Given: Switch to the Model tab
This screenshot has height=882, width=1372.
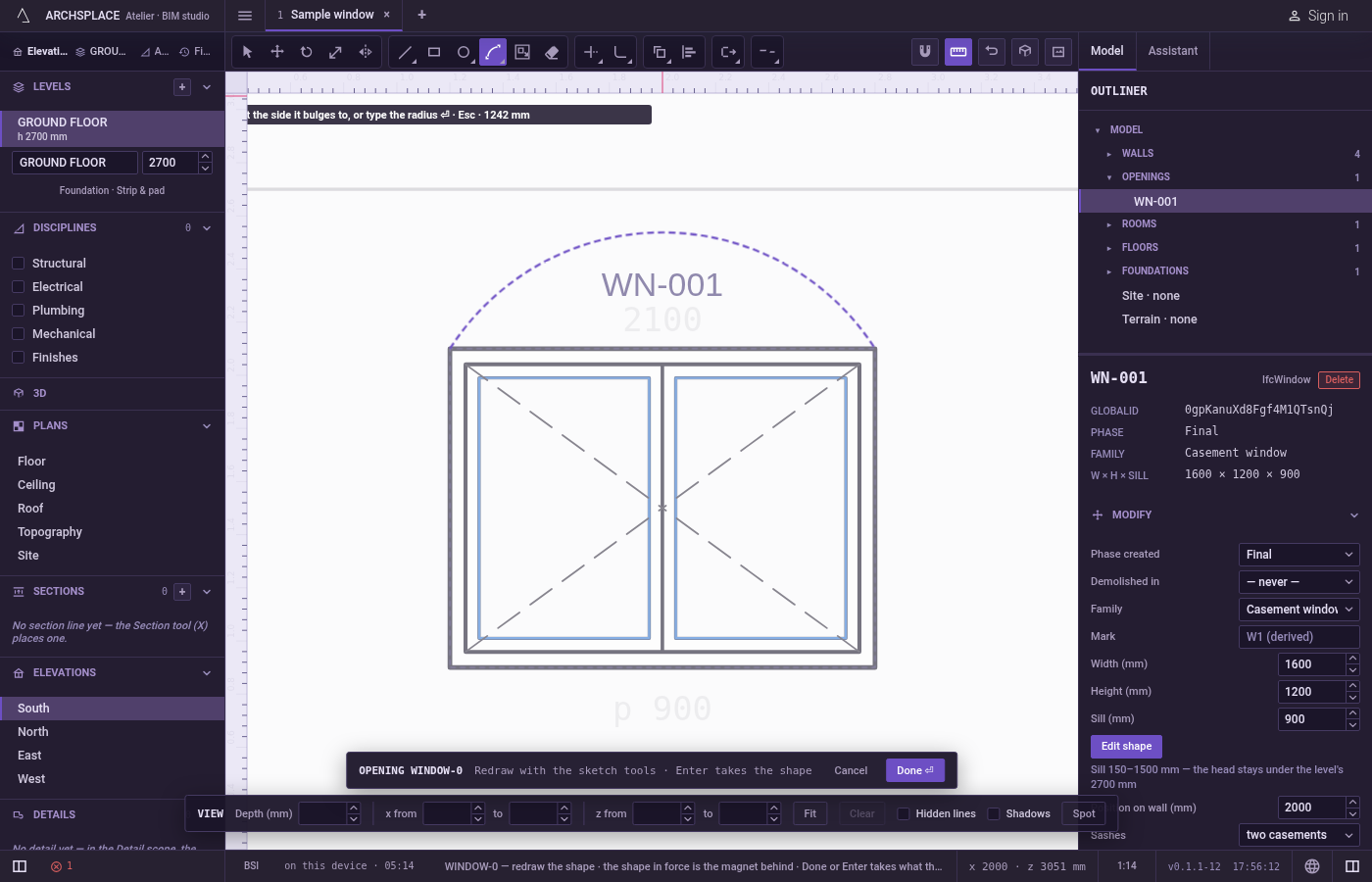Looking at the screenshot, I should tap(1107, 51).
